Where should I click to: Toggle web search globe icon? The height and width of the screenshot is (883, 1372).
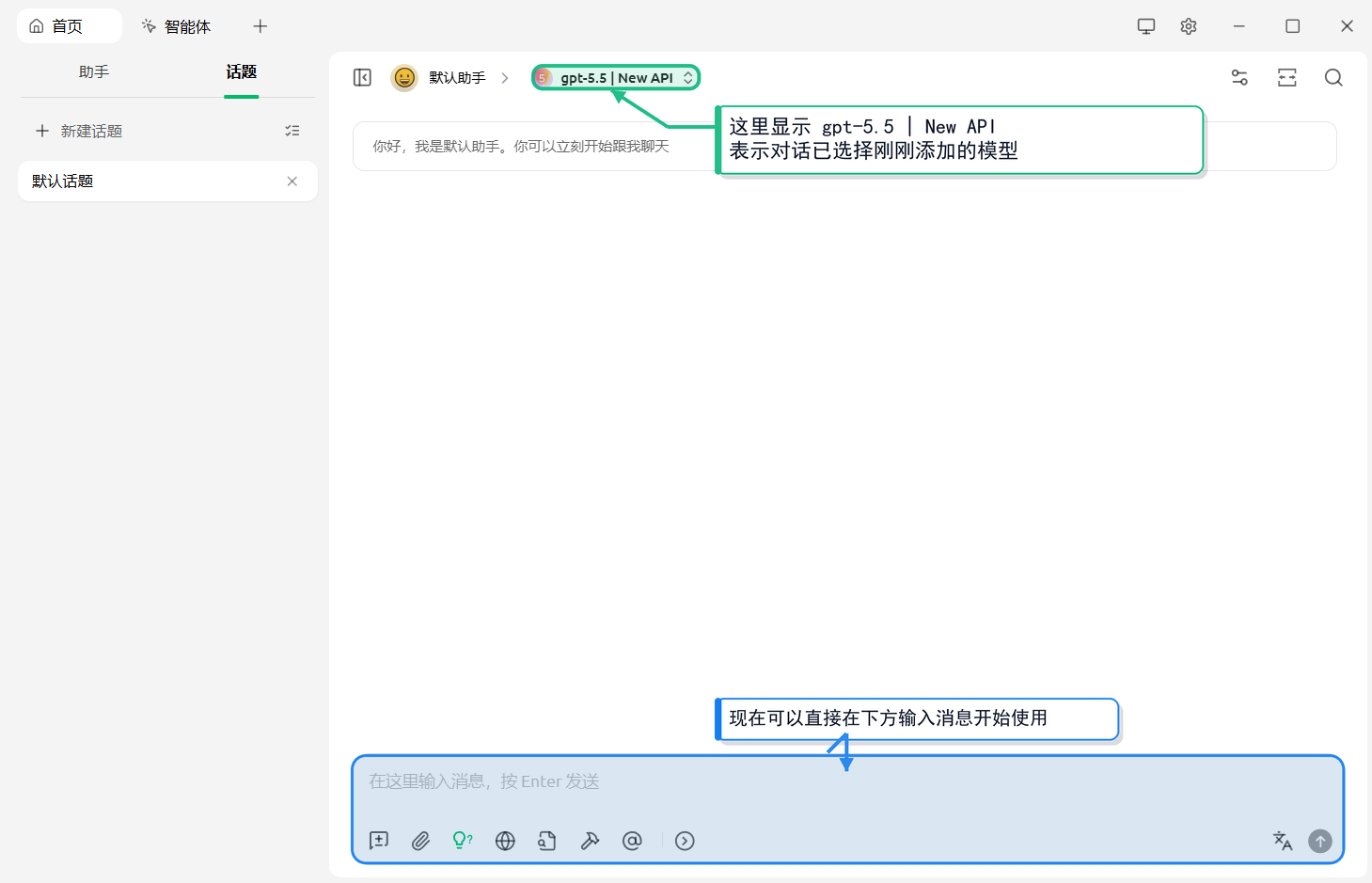pos(505,841)
